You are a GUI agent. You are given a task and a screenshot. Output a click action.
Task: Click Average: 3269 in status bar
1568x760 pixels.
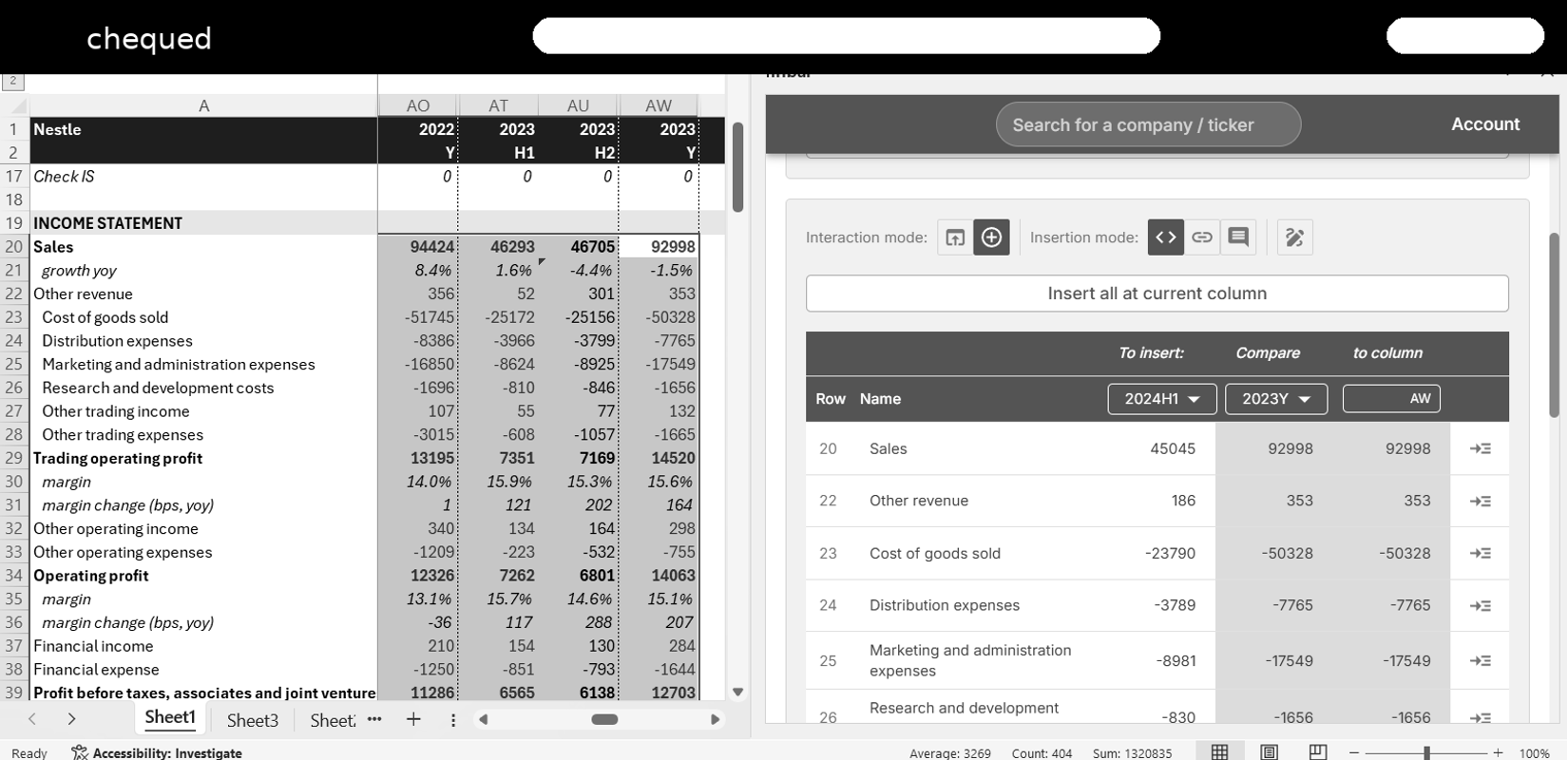[x=949, y=753]
